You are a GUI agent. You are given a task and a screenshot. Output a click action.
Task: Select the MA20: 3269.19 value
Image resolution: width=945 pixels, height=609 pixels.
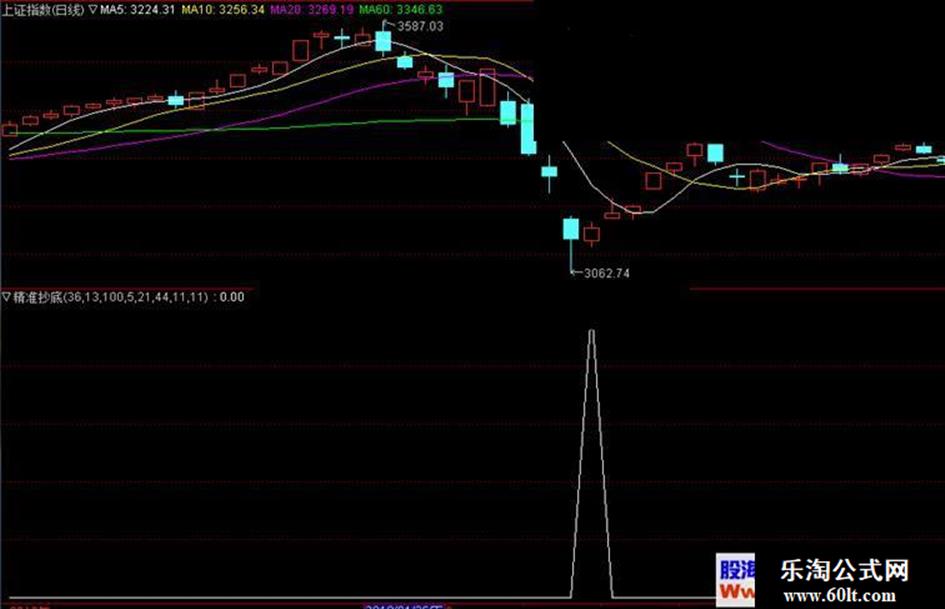click(x=312, y=10)
